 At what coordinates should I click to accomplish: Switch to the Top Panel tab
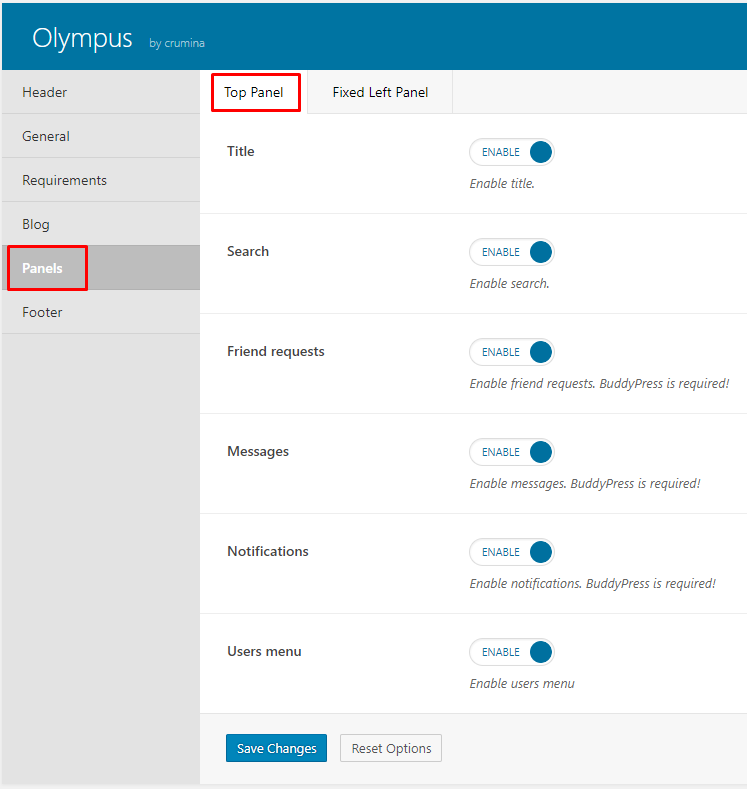(254, 92)
